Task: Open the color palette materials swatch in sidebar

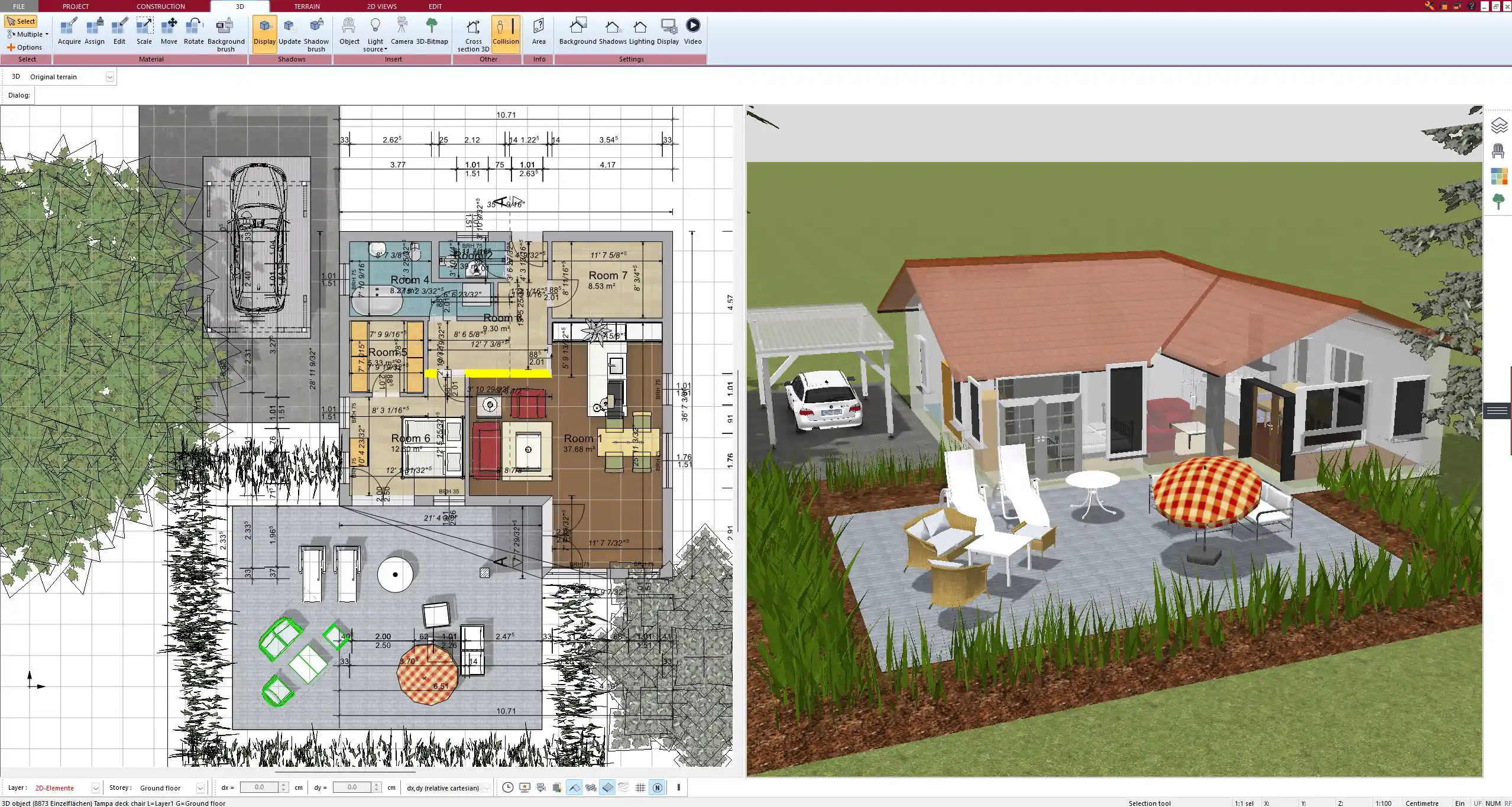Action: 1498,176
